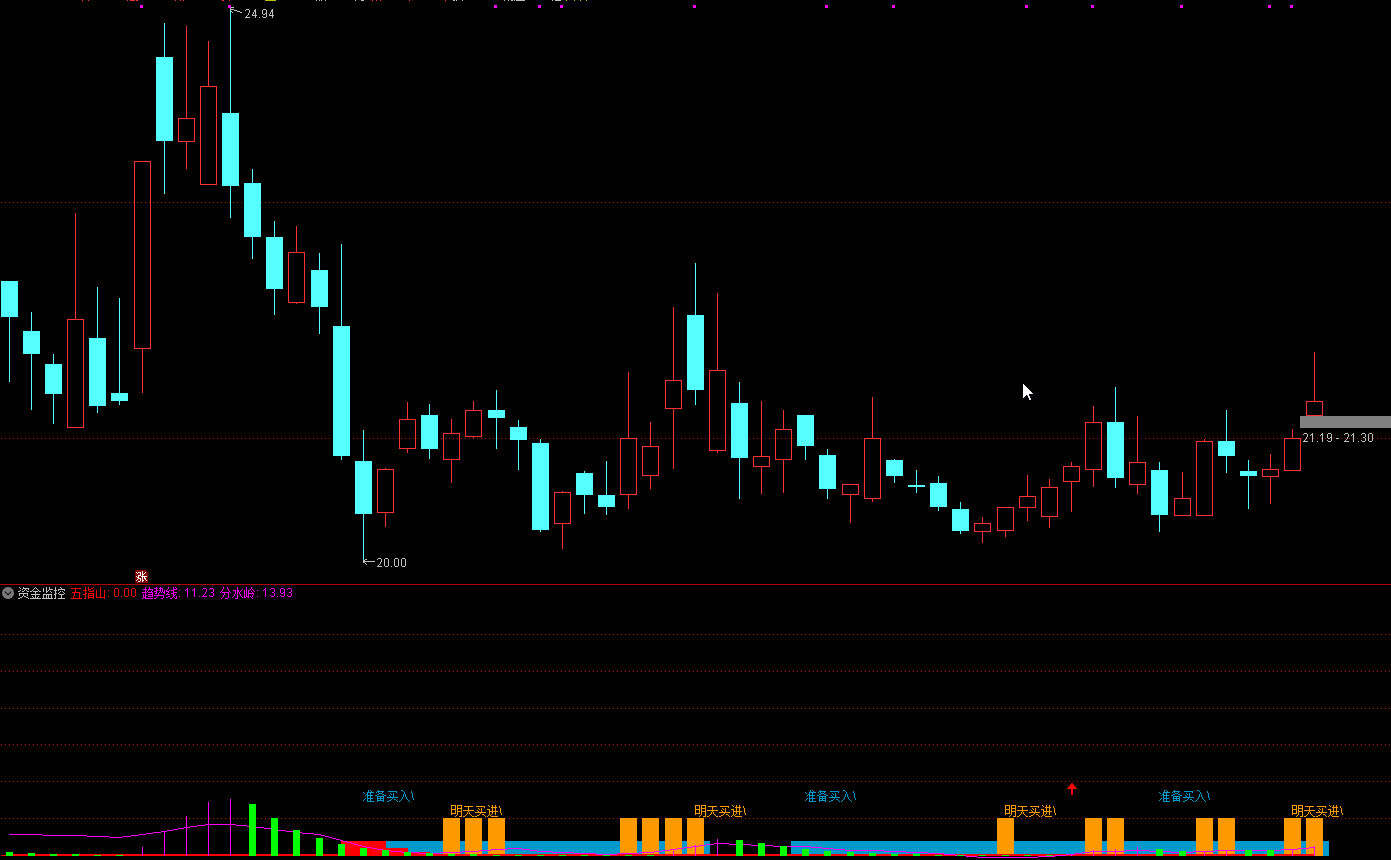
Task: Click the red block in the indicator band
Action: coord(366,847)
